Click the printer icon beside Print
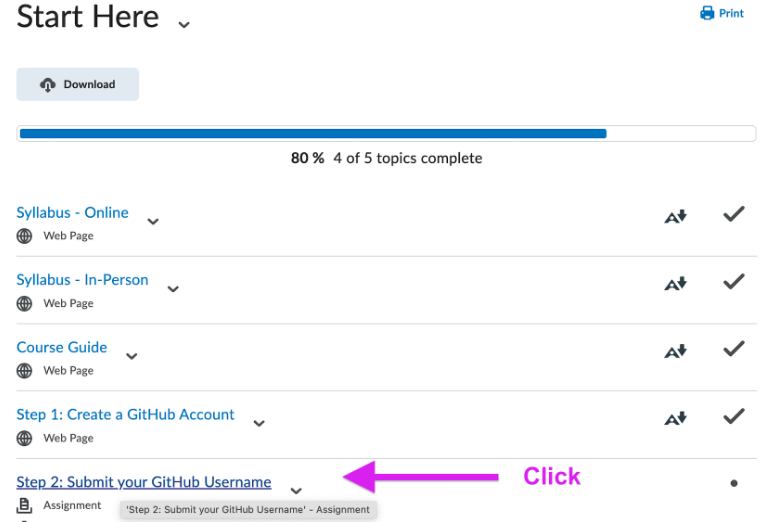Image resolution: width=767 pixels, height=522 pixels. [x=707, y=14]
